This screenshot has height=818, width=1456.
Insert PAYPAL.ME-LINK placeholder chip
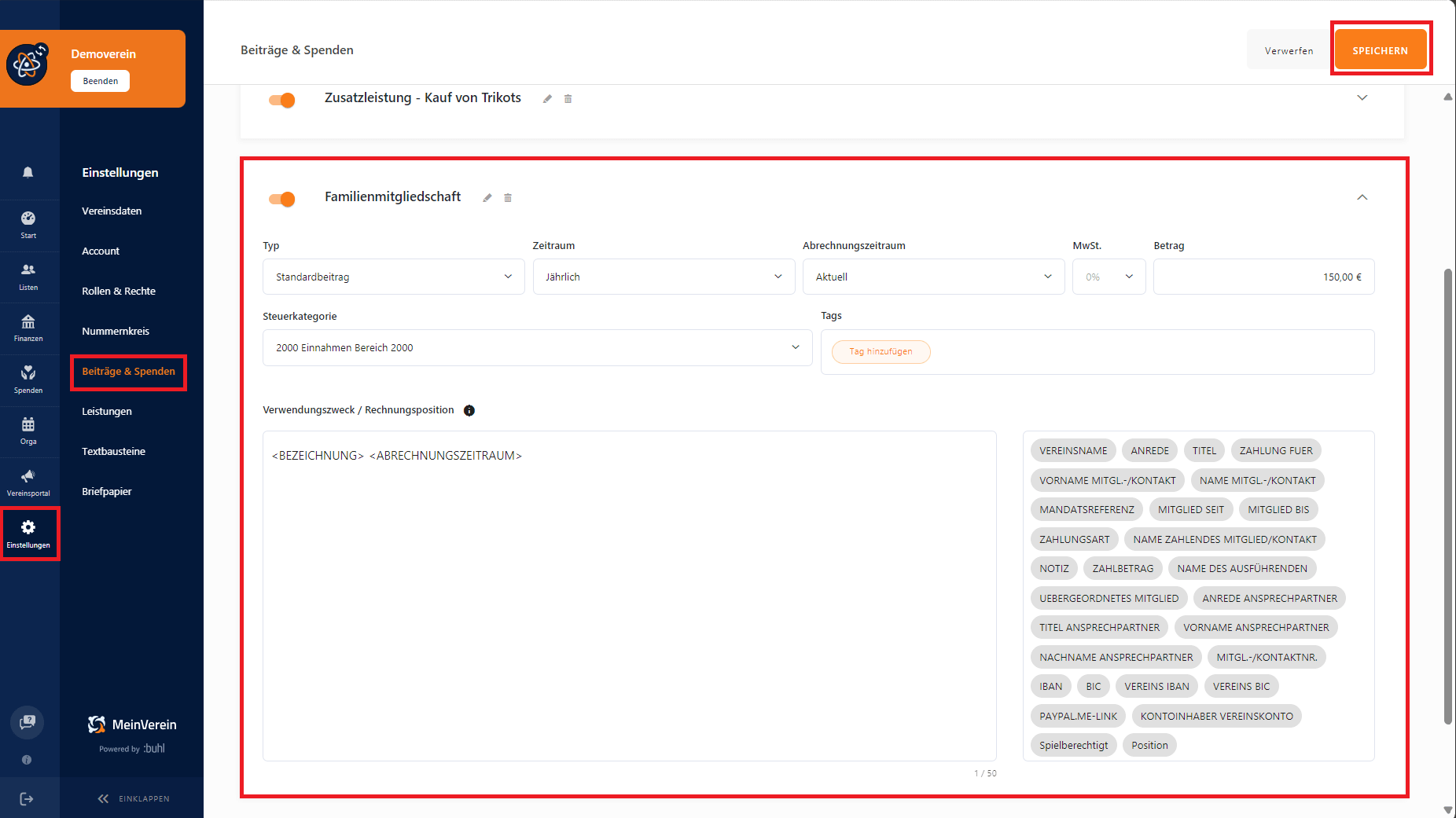click(x=1078, y=716)
